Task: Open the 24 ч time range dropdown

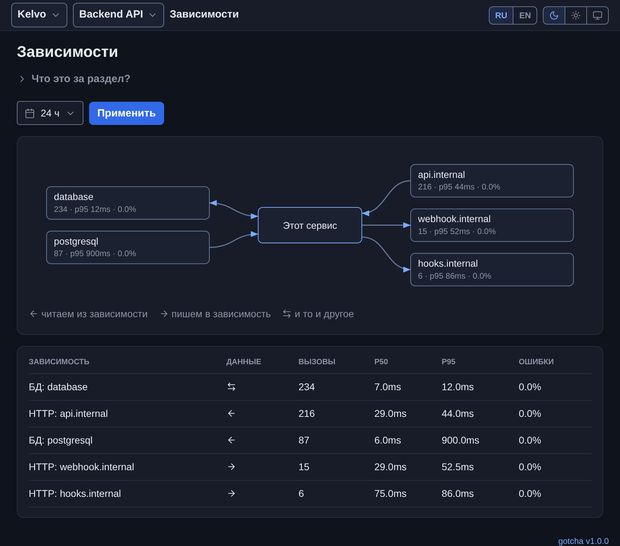Action: [50, 113]
